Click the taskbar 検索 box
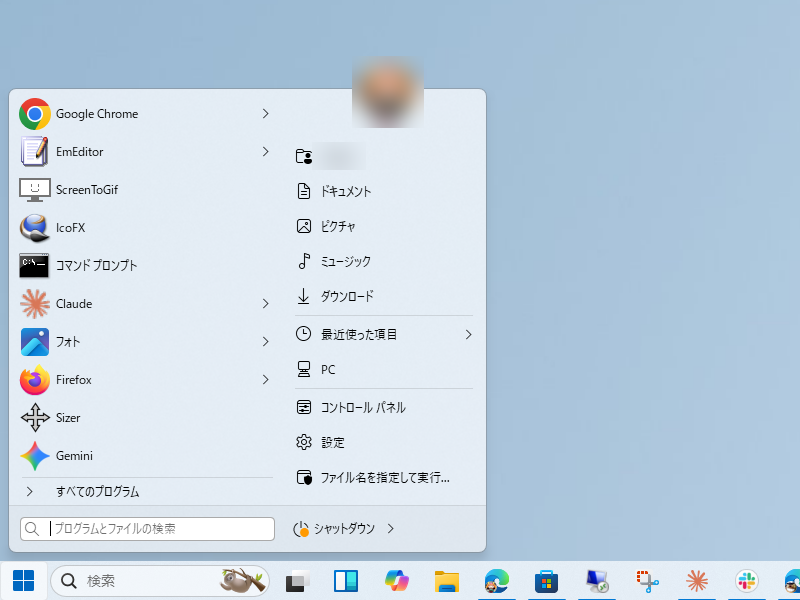800x600 pixels. (160, 581)
